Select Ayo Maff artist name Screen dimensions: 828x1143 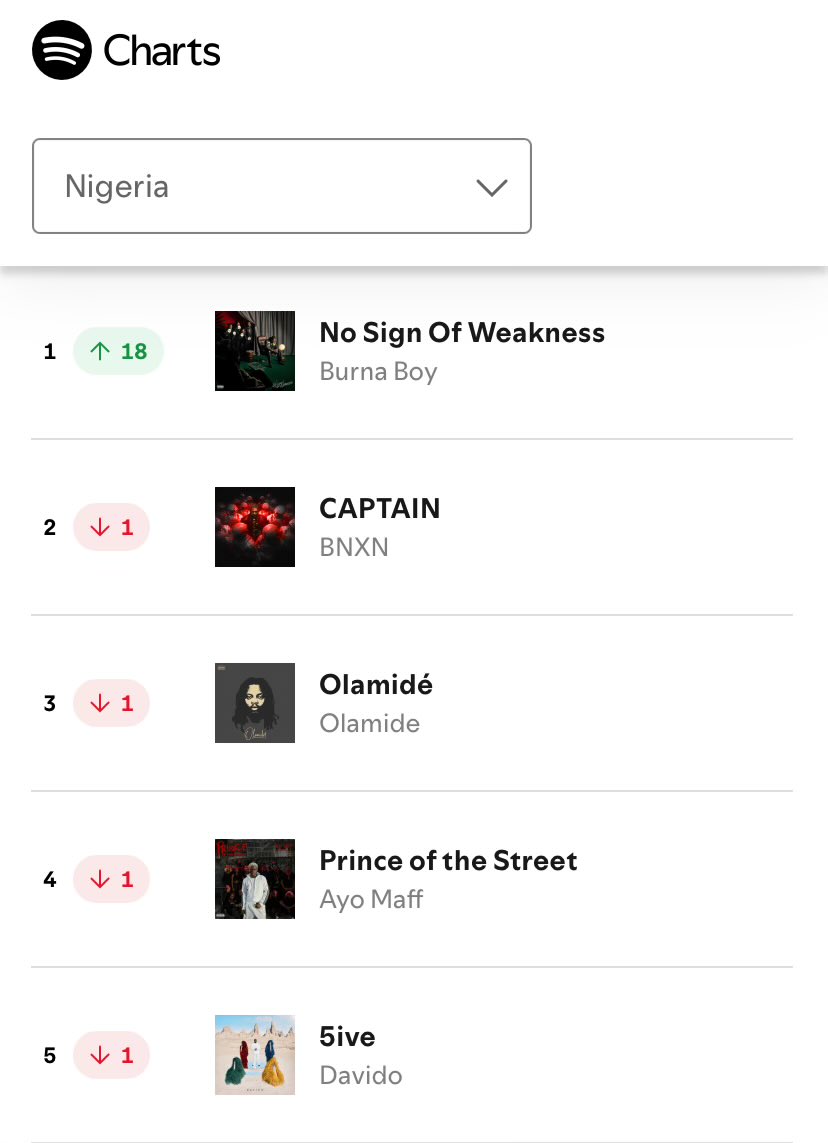[x=371, y=900]
